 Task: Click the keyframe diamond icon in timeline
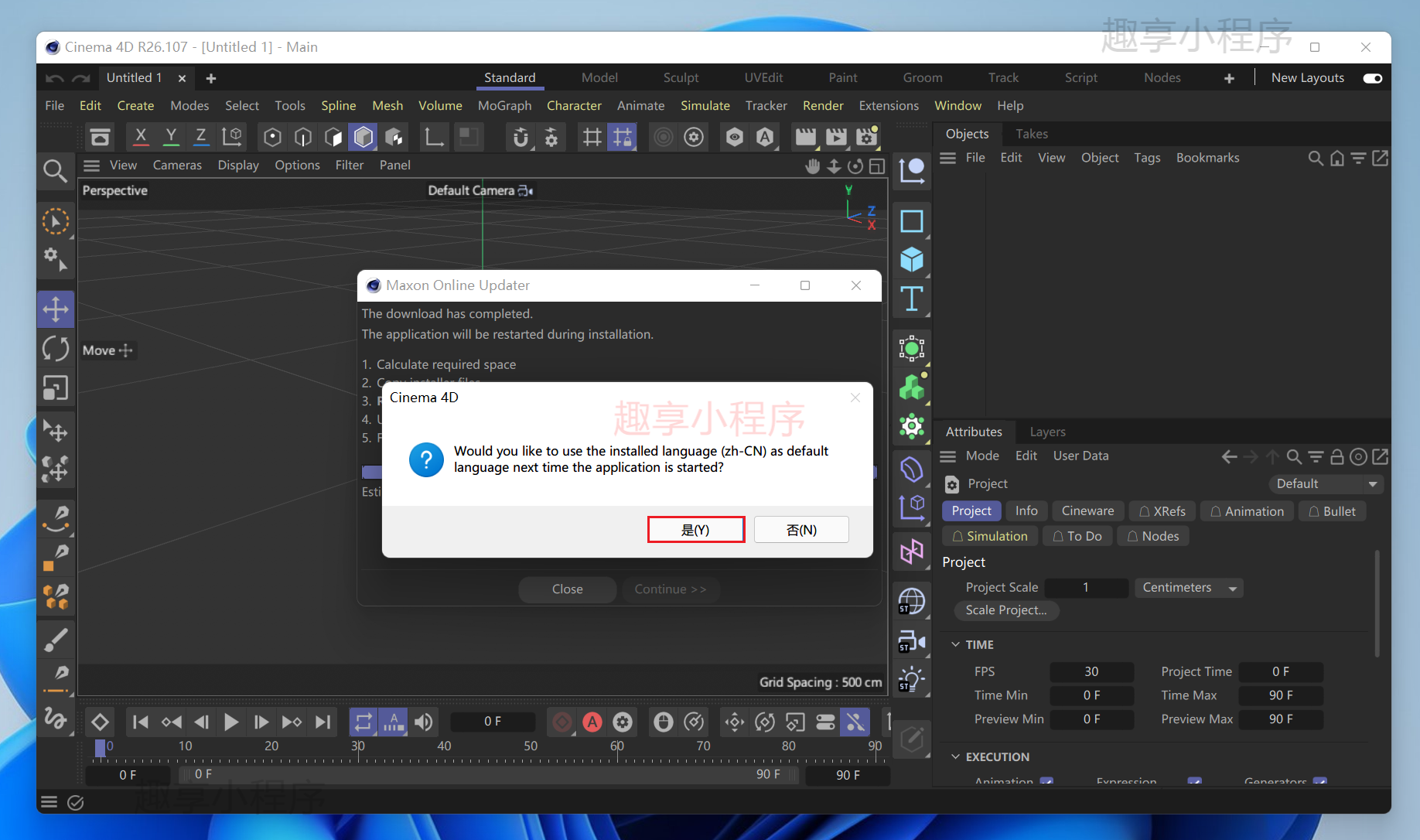(x=100, y=722)
